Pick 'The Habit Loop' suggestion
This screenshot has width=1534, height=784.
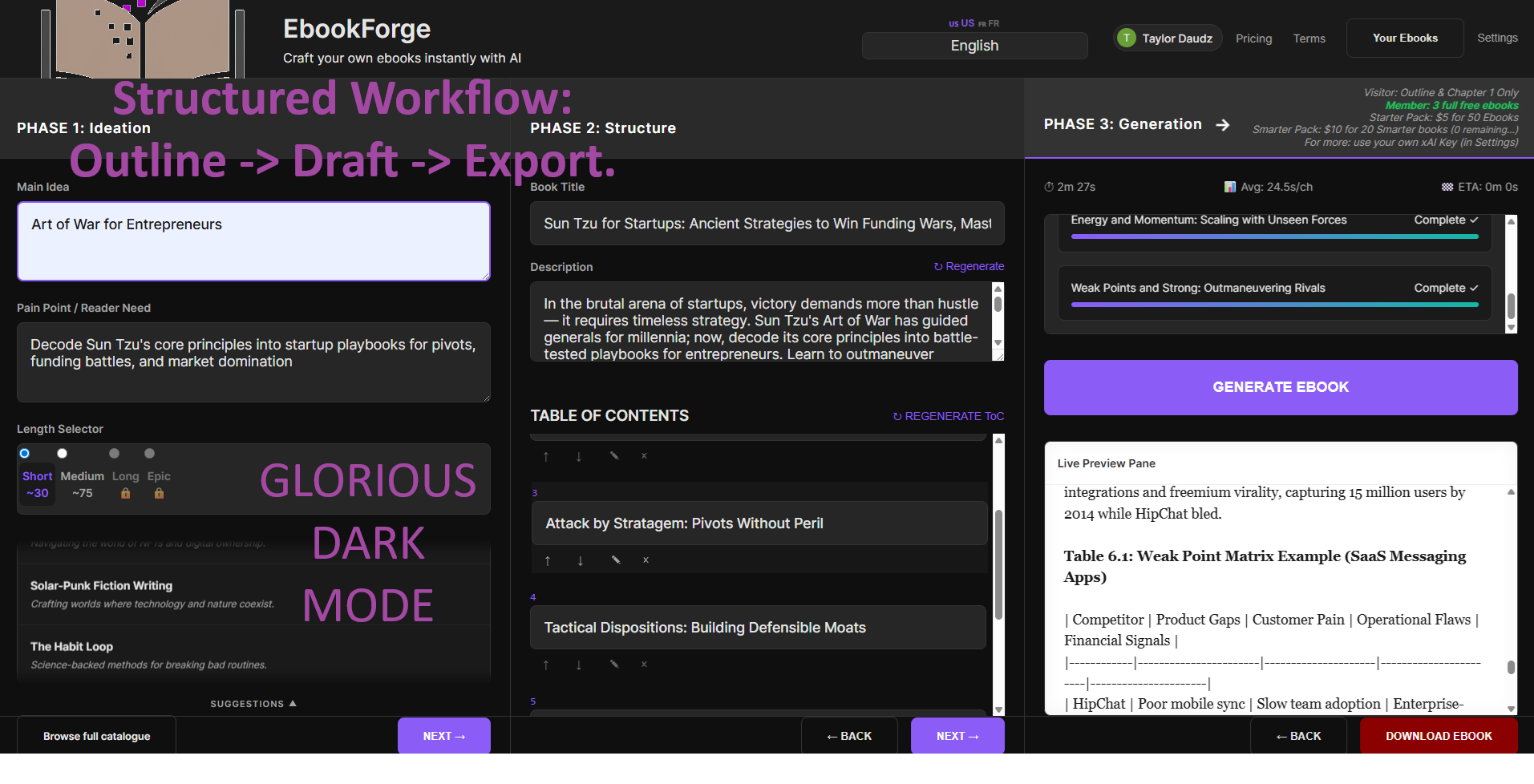point(253,655)
